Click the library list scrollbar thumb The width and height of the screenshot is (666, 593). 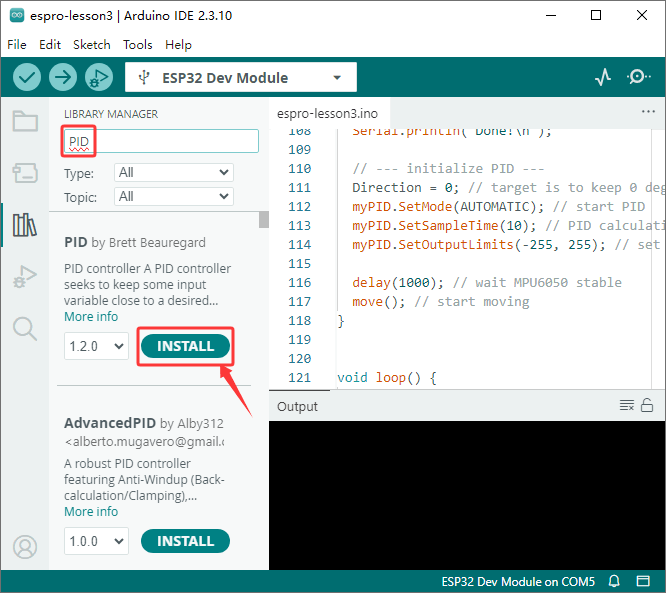pyautogui.click(x=264, y=220)
